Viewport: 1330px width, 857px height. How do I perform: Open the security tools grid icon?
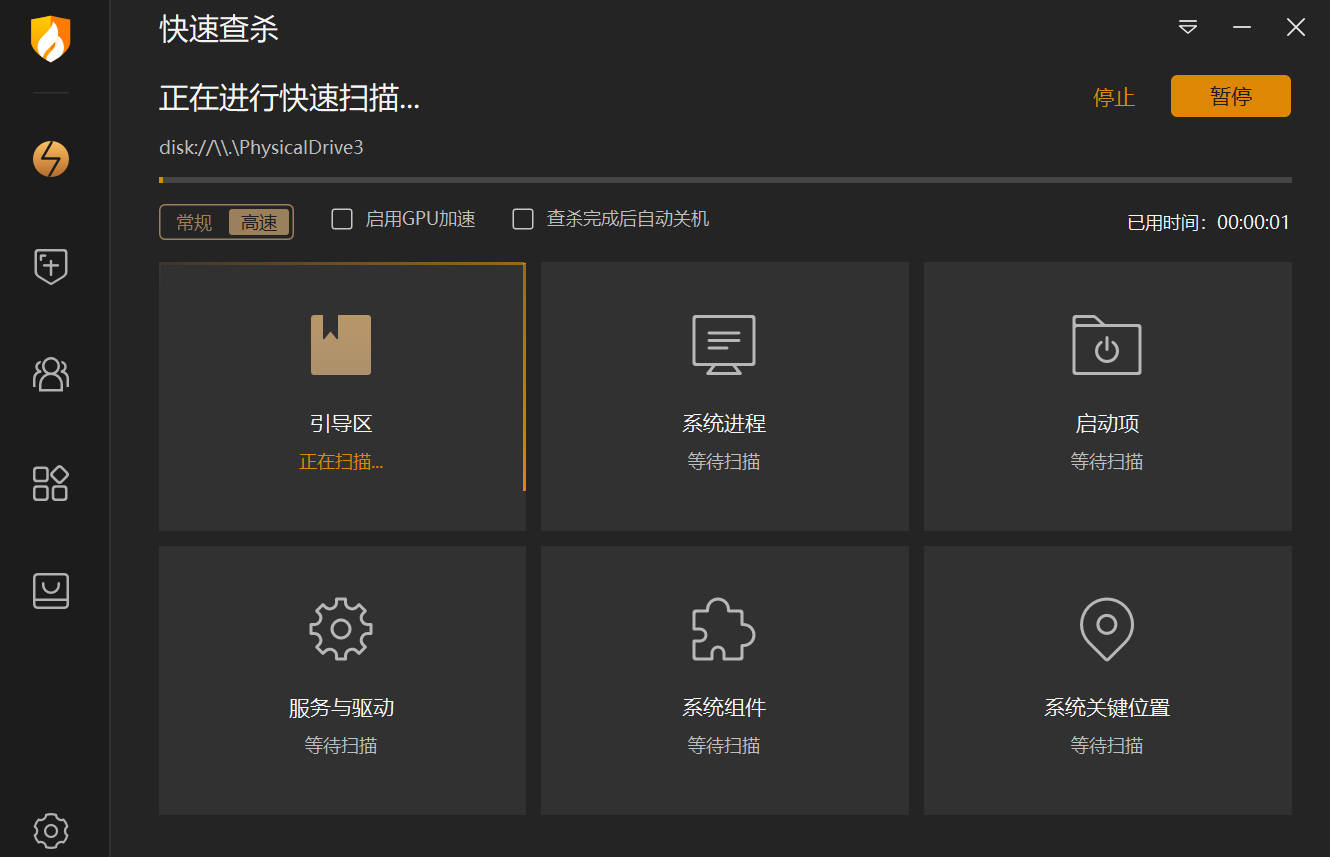[x=50, y=483]
